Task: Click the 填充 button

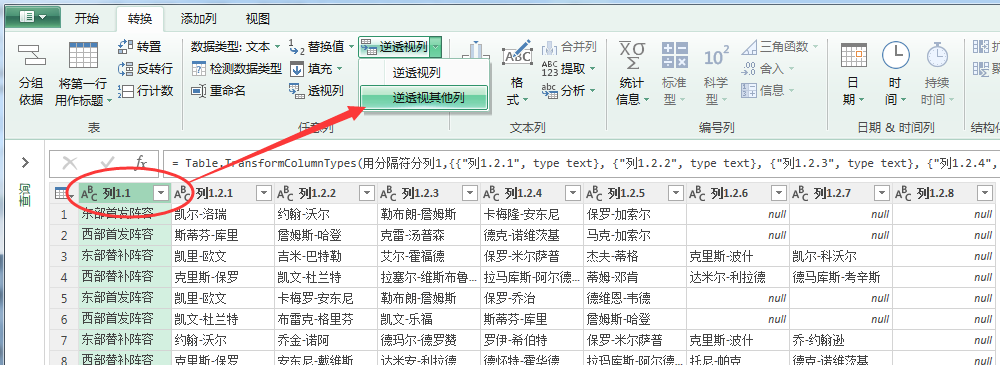Action: [x=316, y=69]
